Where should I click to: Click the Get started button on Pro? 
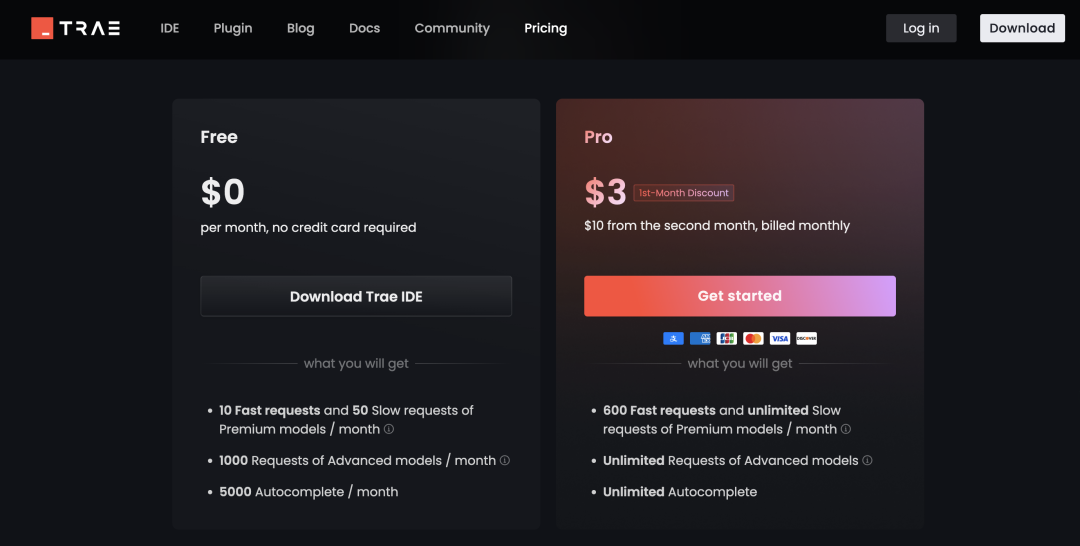click(740, 296)
